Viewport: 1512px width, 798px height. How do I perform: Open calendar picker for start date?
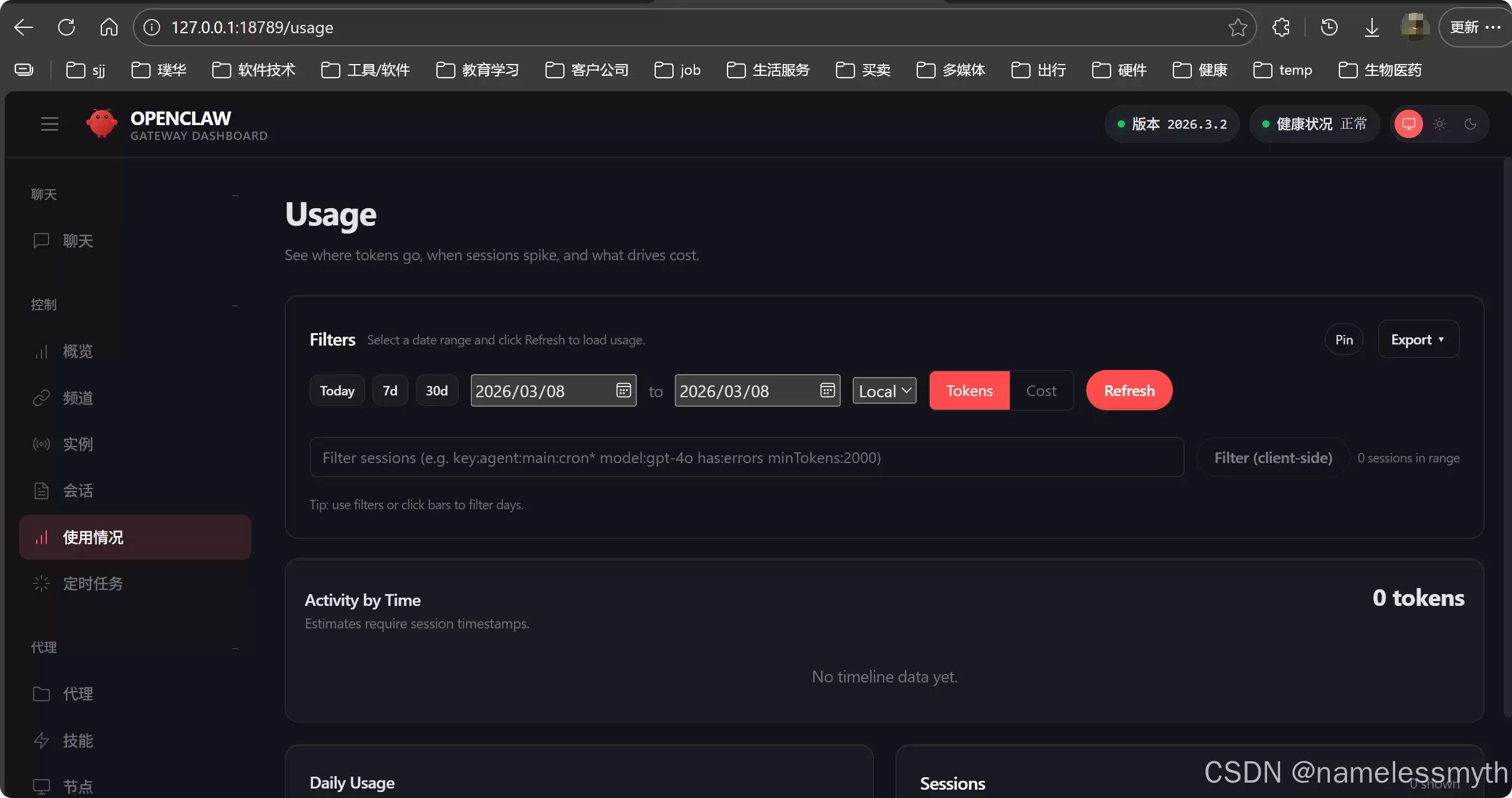click(623, 390)
